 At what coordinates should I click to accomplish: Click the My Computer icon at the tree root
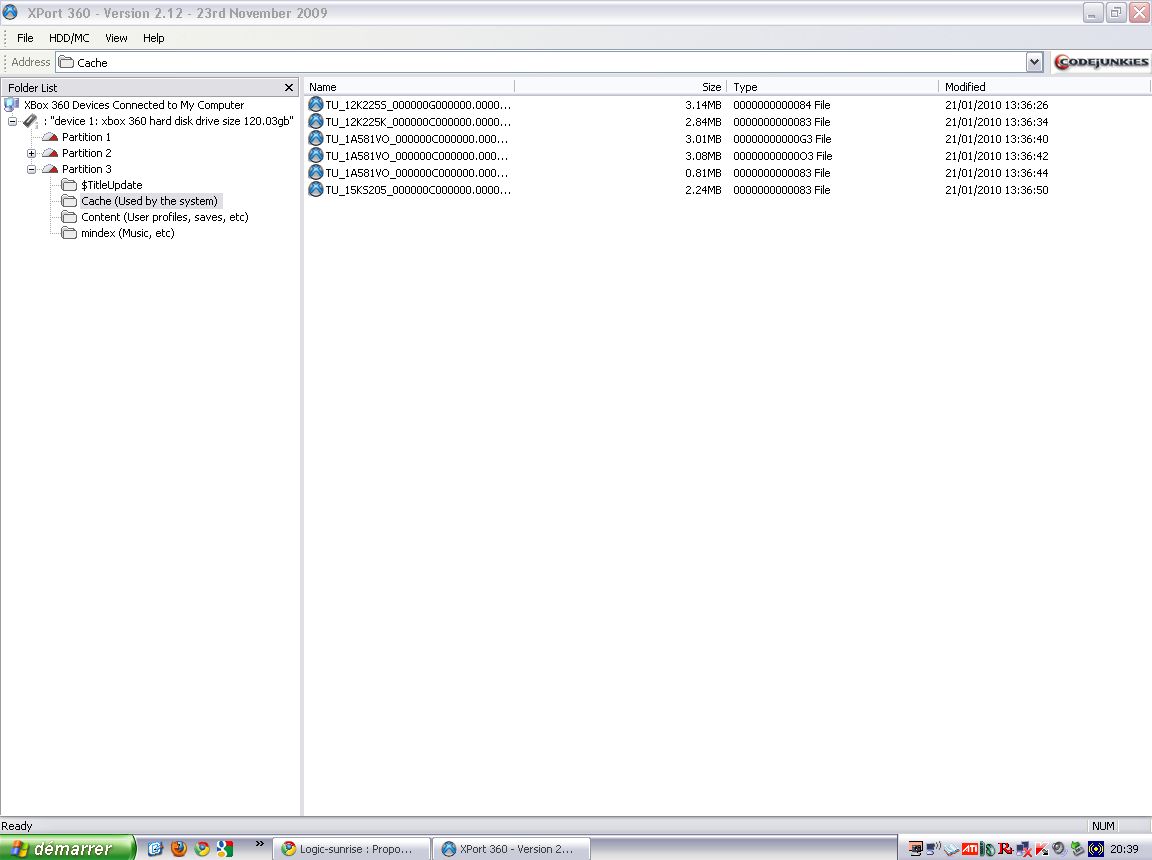[12, 105]
